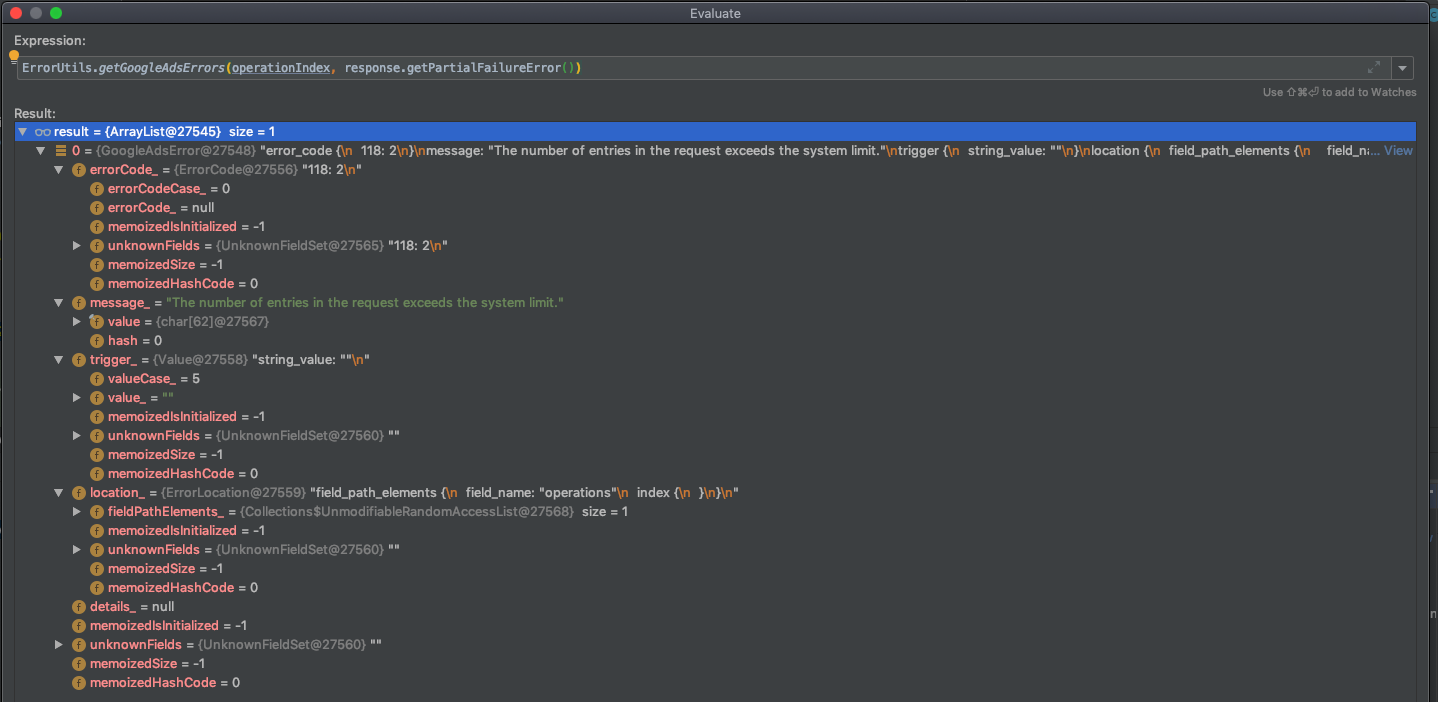Click the field icon beside errorCodeCase_

(97, 188)
